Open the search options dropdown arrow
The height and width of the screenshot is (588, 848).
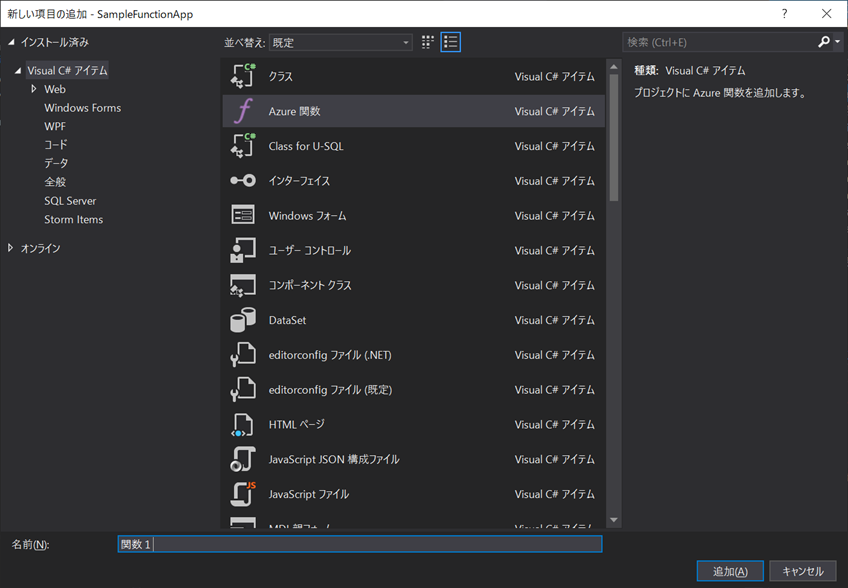pyautogui.click(x=837, y=42)
